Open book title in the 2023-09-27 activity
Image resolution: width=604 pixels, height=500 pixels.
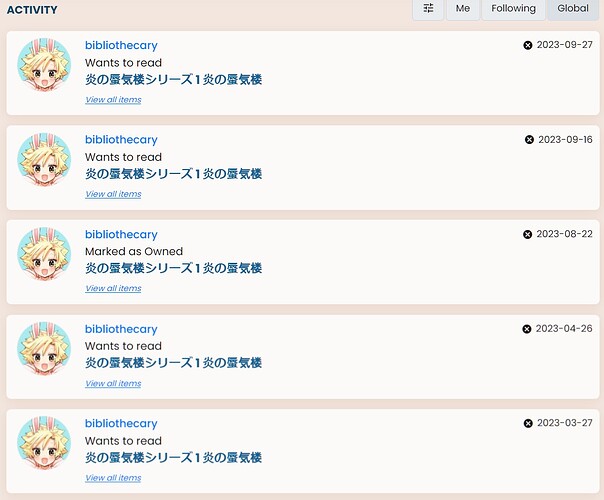(x=173, y=79)
